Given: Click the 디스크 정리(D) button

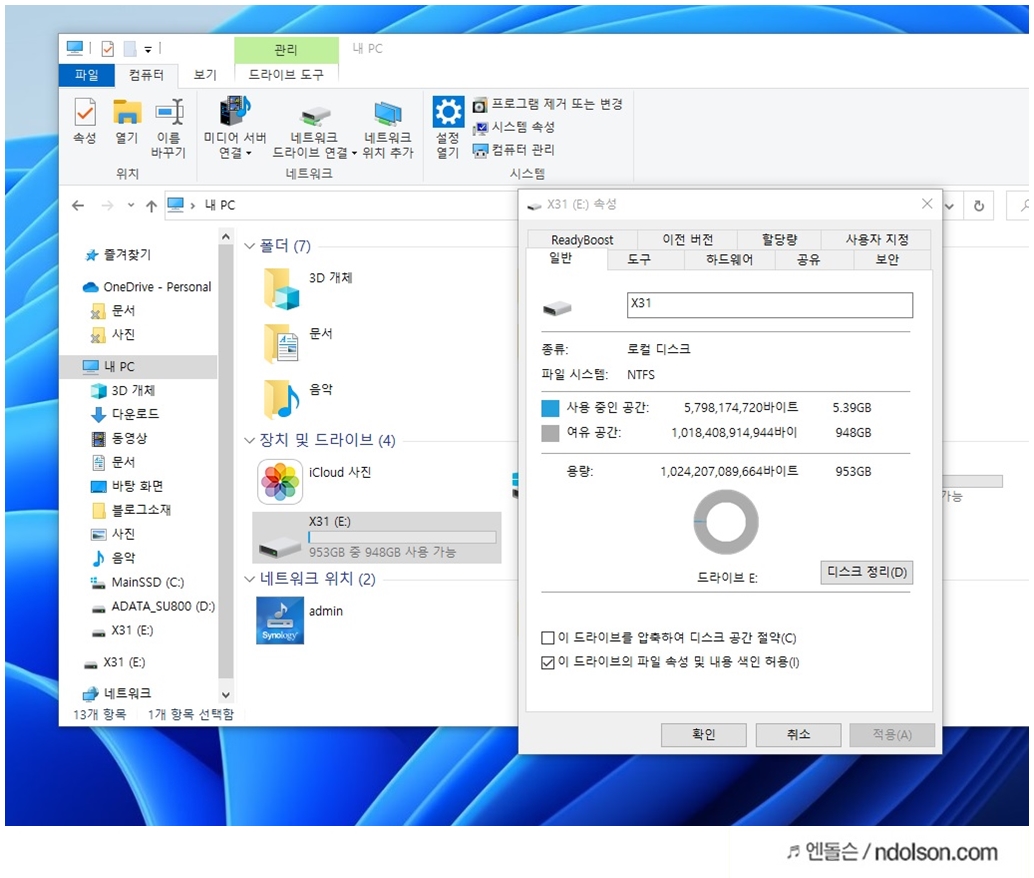Looking at the screenshot, I should (867, 572).
